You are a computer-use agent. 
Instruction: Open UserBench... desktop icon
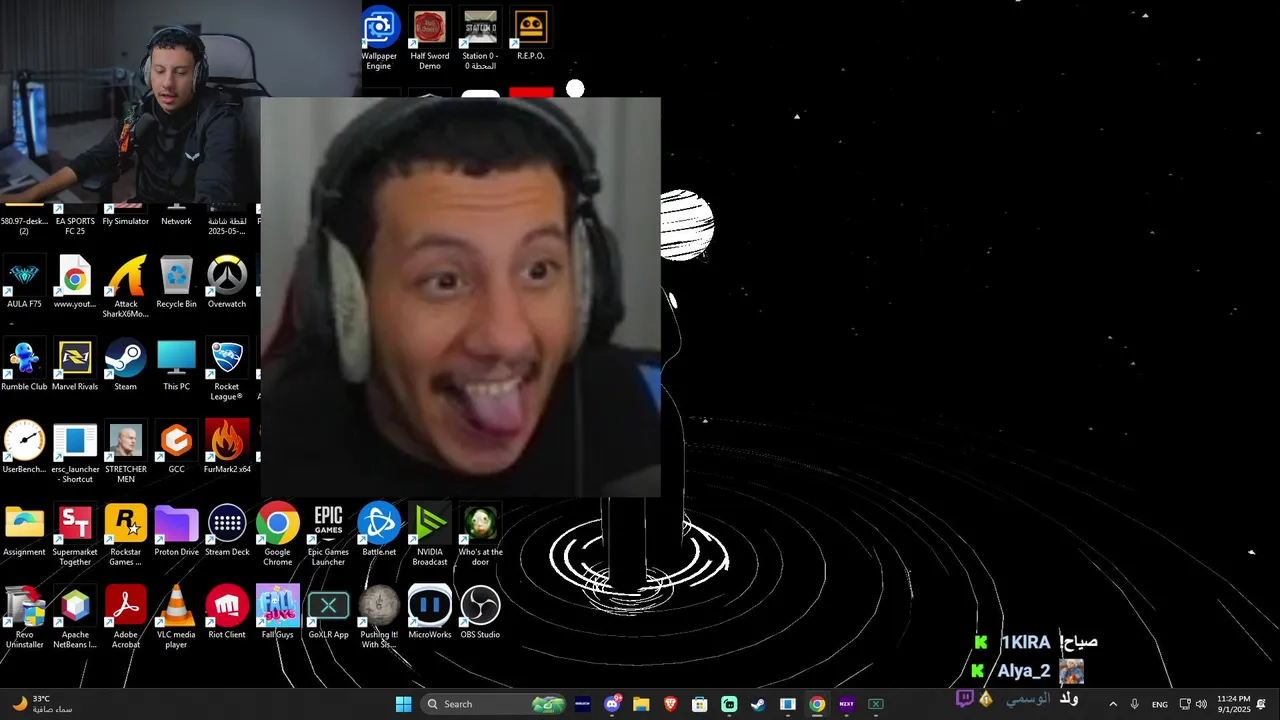[24, 448]
